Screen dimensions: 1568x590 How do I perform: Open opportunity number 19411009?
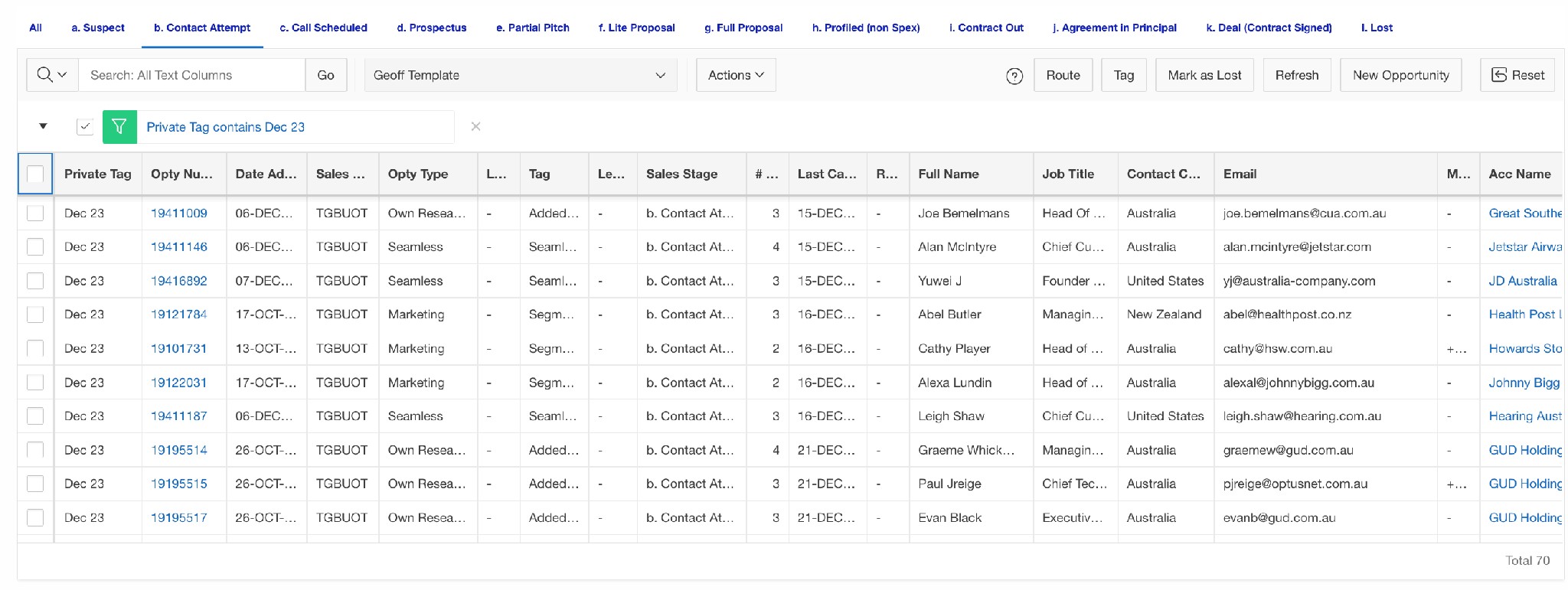[x=178, y=214]
